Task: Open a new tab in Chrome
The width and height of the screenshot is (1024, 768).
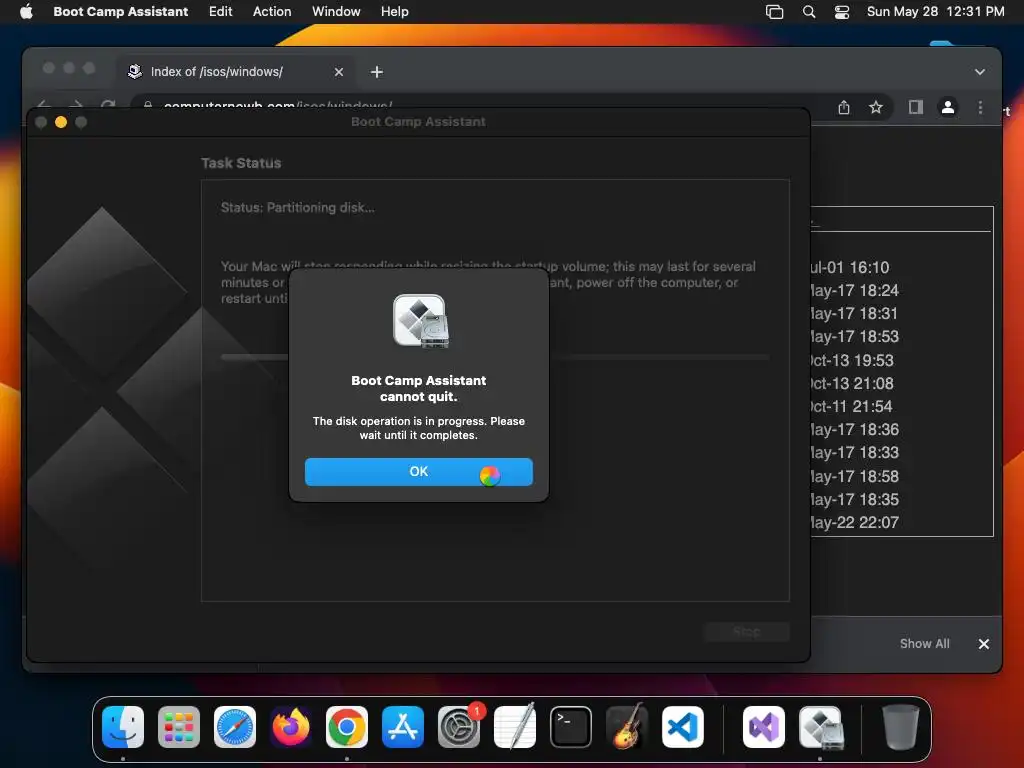Action: point(377,72)
